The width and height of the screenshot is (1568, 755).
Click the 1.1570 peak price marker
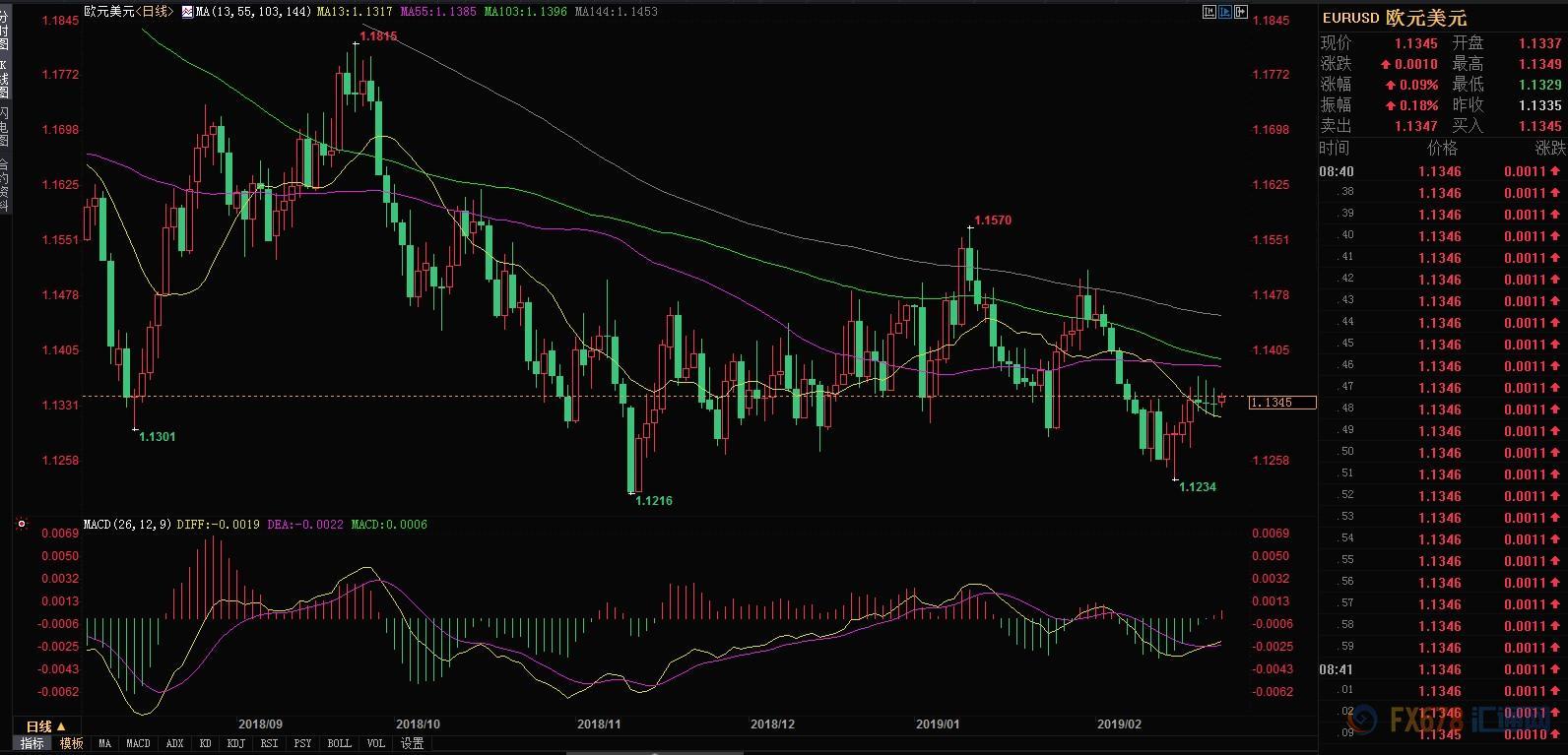(993, 220)
